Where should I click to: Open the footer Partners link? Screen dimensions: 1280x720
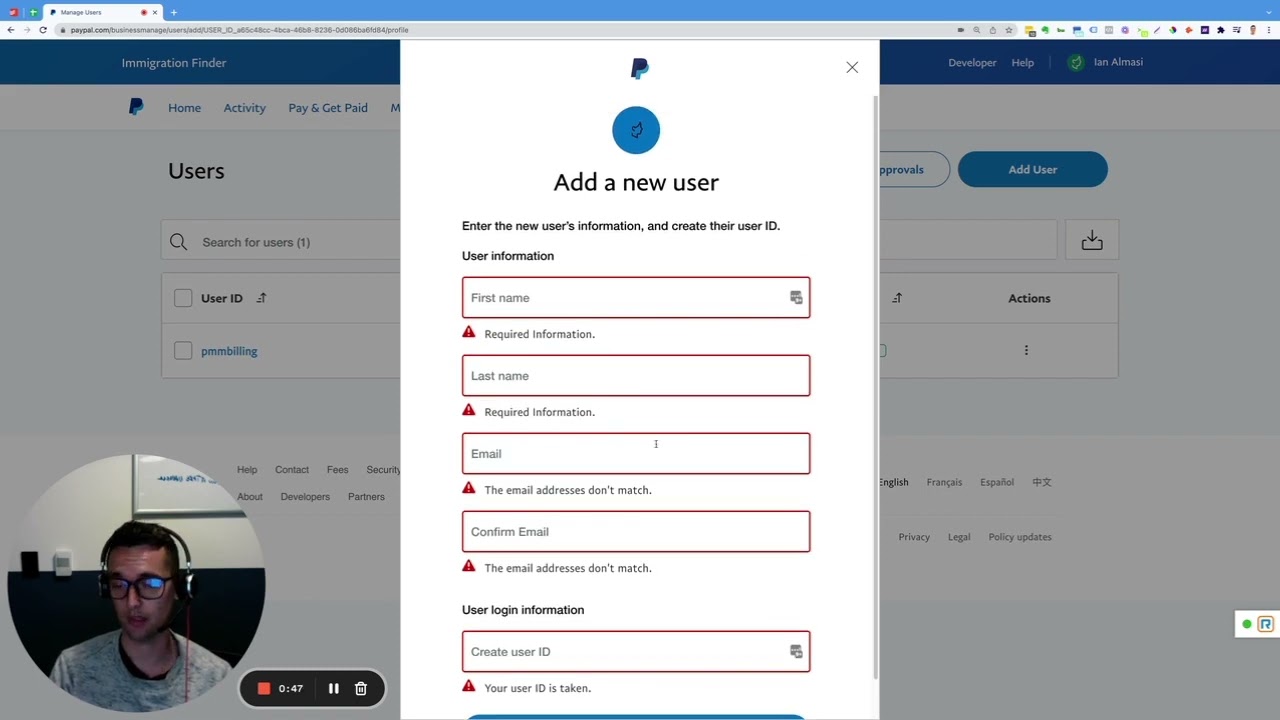coord(366,497)
